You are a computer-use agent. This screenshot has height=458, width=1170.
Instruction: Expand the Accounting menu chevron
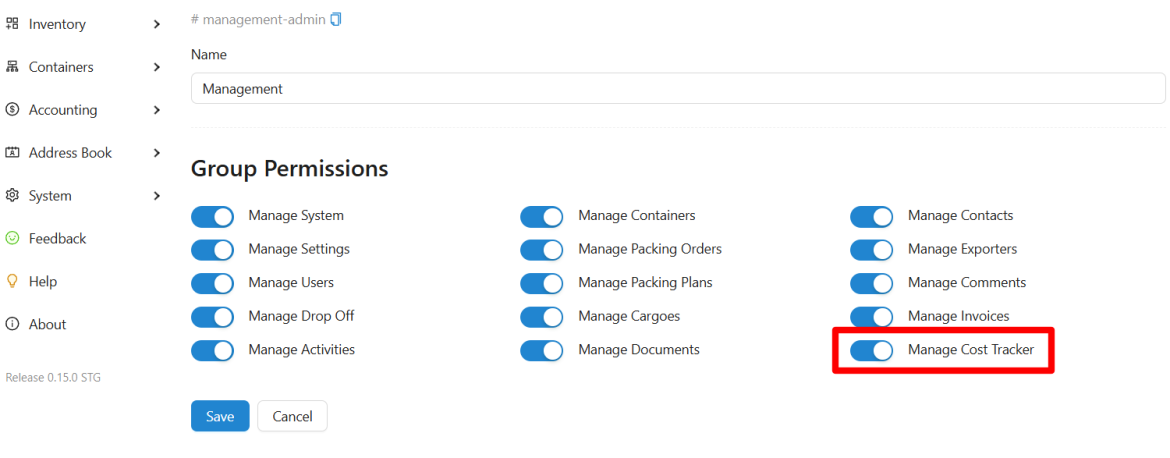[157, 110]
